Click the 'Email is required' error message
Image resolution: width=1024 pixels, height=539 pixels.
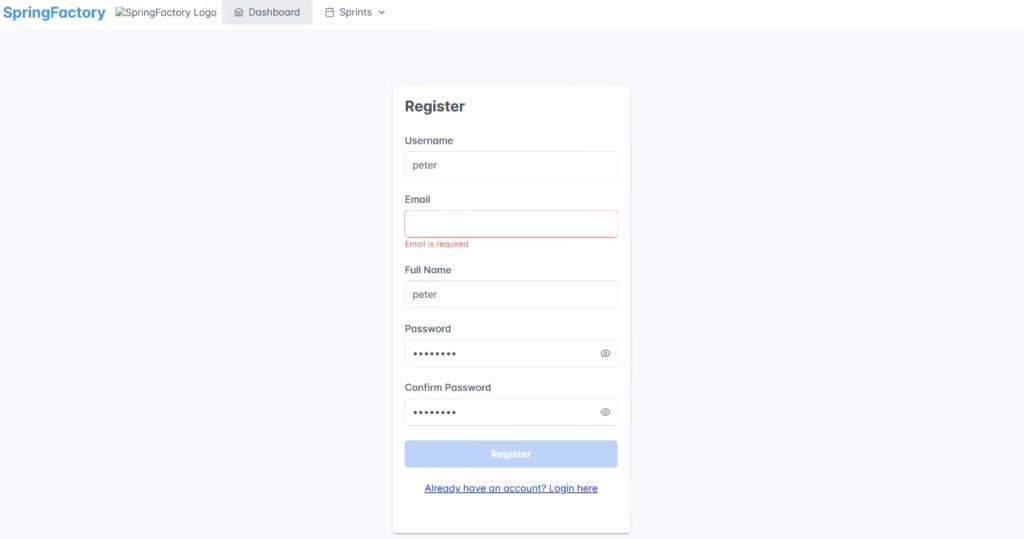point(436,244)
